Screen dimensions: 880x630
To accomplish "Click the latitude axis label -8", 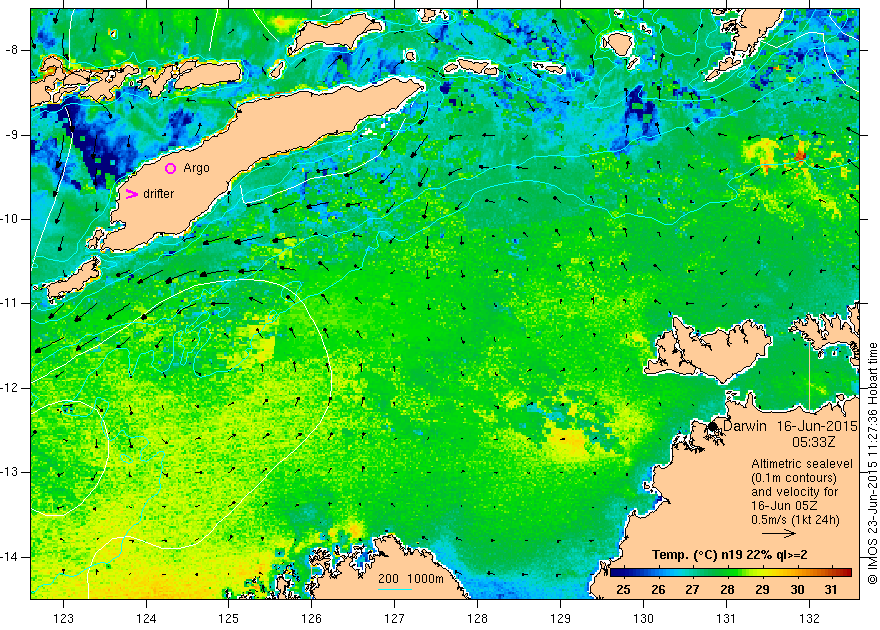I will tap(11, 50).
